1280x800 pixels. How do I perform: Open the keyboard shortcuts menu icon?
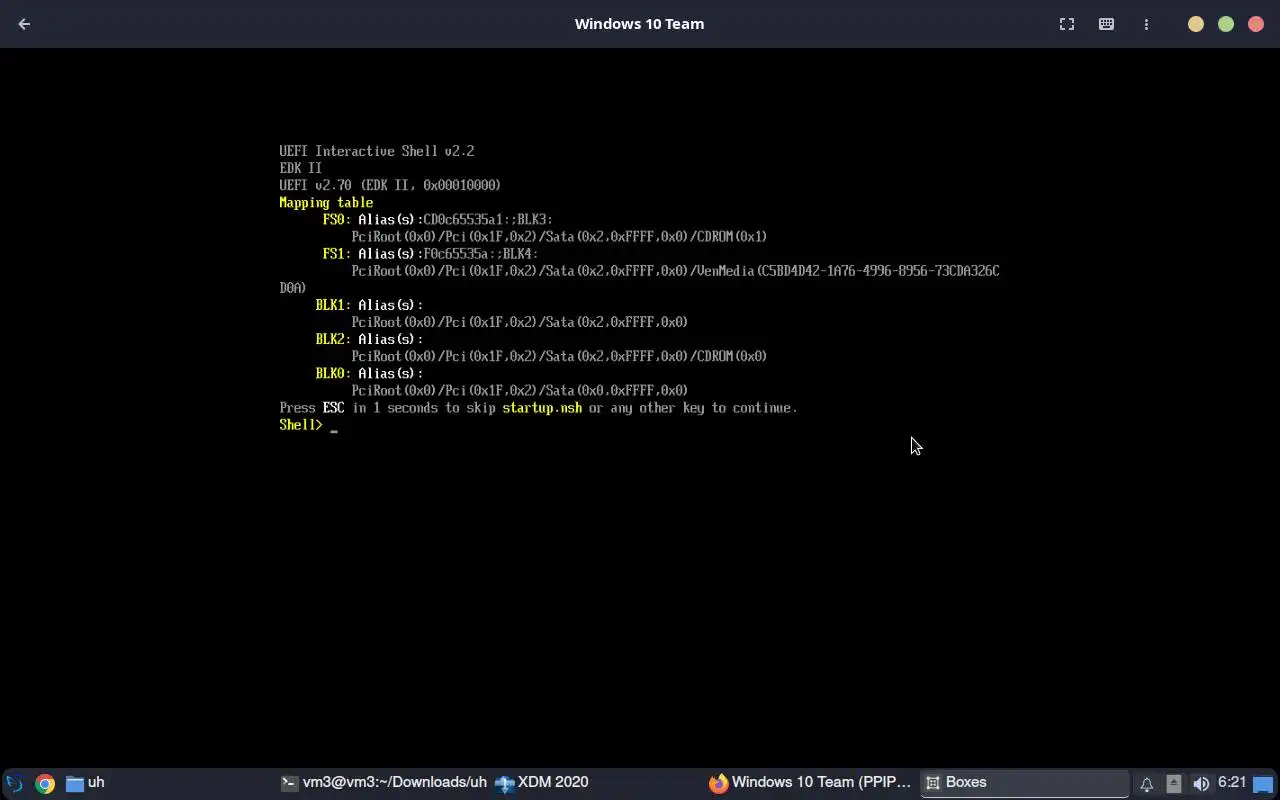1106,24
